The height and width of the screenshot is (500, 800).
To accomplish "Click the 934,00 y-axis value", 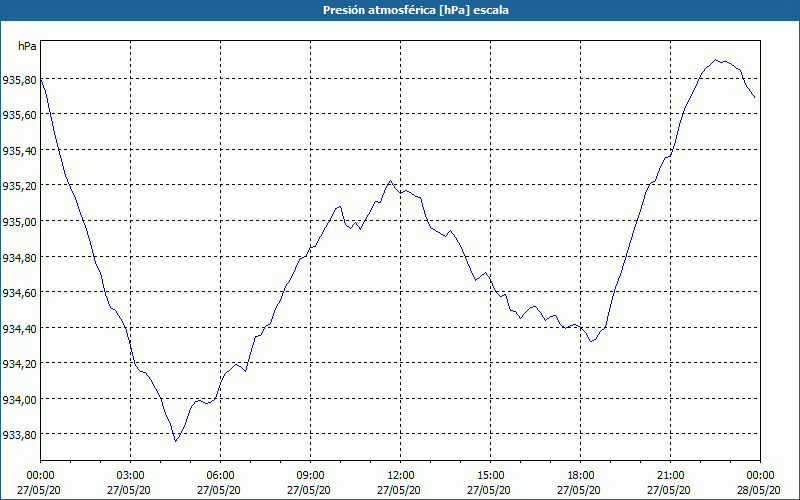I will click(x=19, y=399).
